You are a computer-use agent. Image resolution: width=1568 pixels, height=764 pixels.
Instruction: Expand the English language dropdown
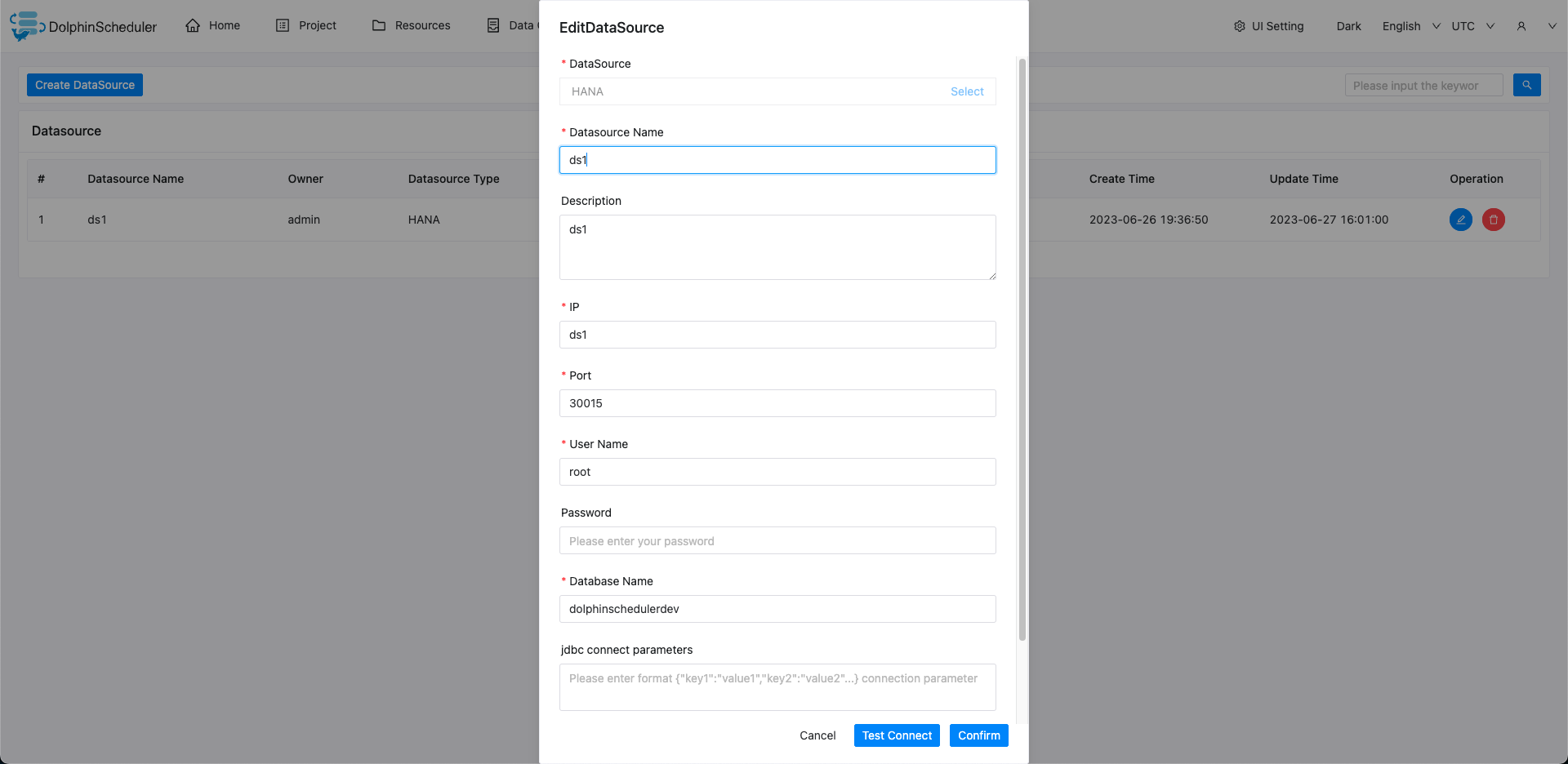coord(1410,26)
